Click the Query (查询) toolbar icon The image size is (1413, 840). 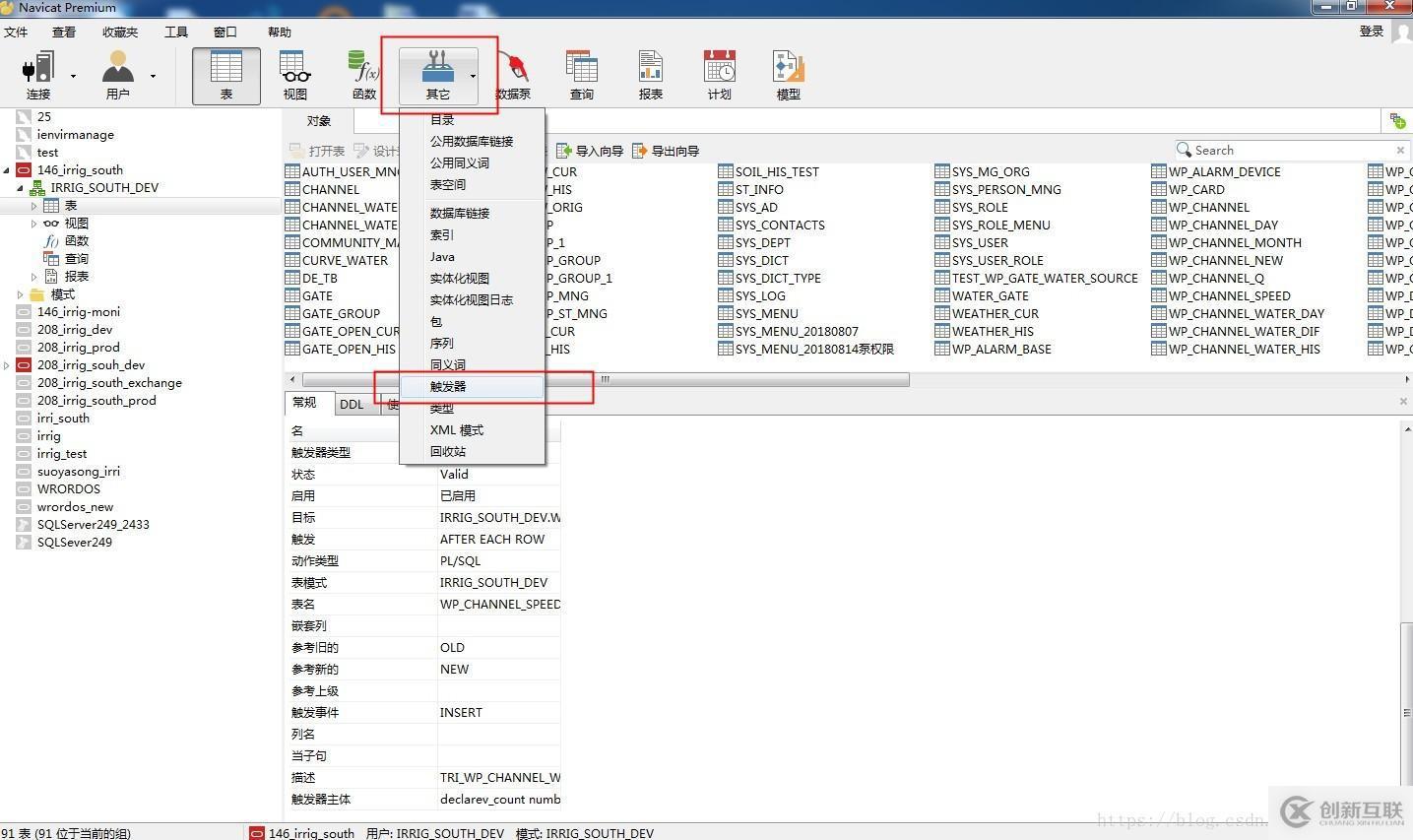pyautogui.click(x=582, y=76)
